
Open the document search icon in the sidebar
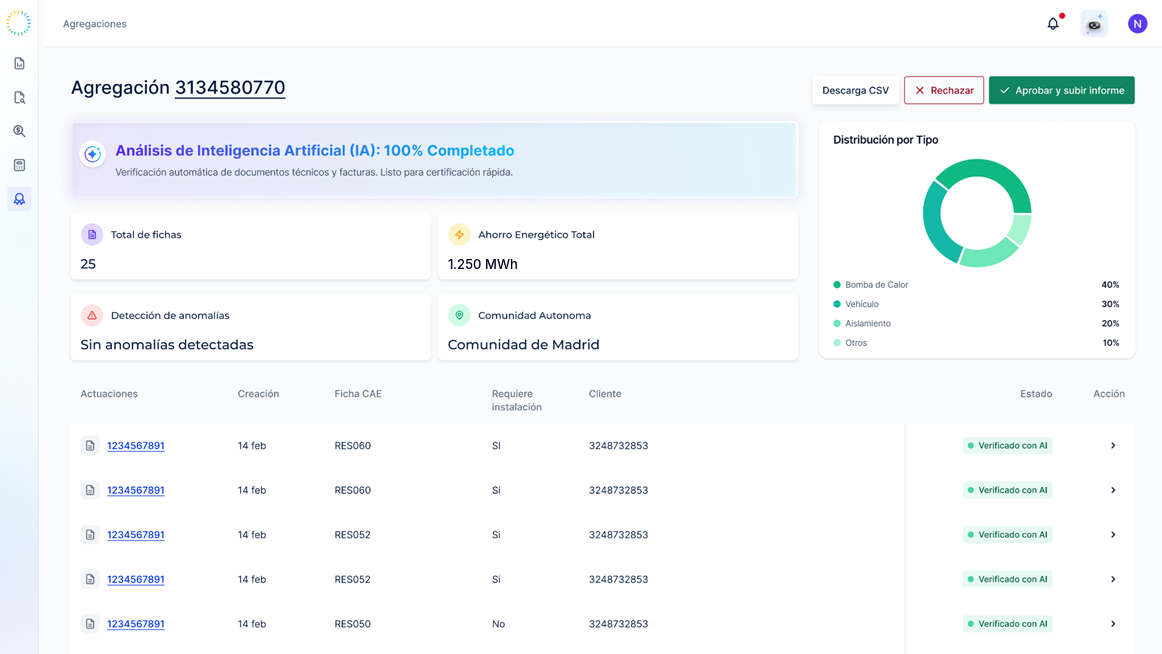[x=19, y=98]
